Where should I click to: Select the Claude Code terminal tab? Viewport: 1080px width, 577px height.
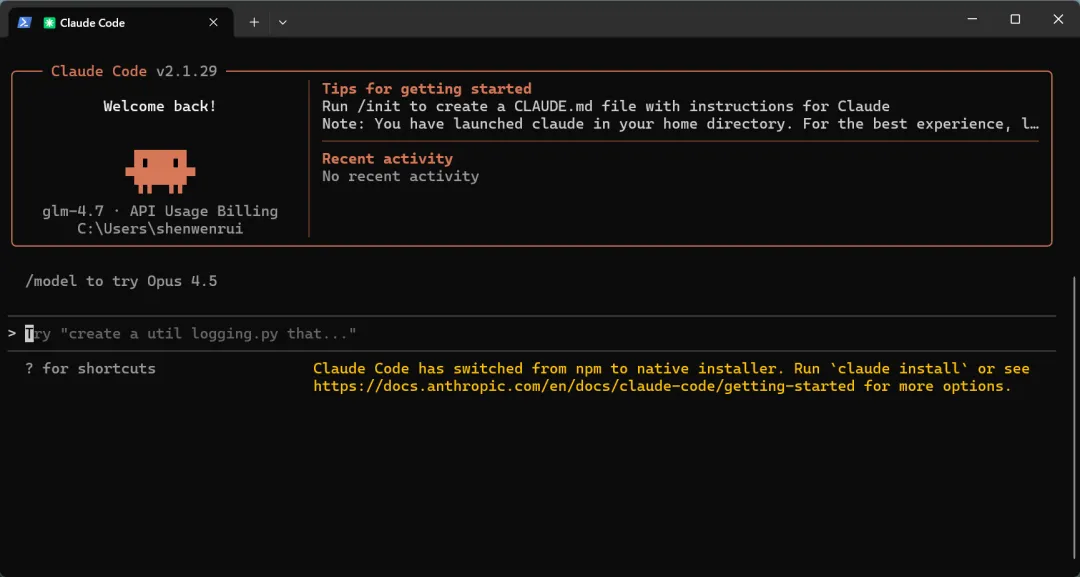(x=121, y=22)
